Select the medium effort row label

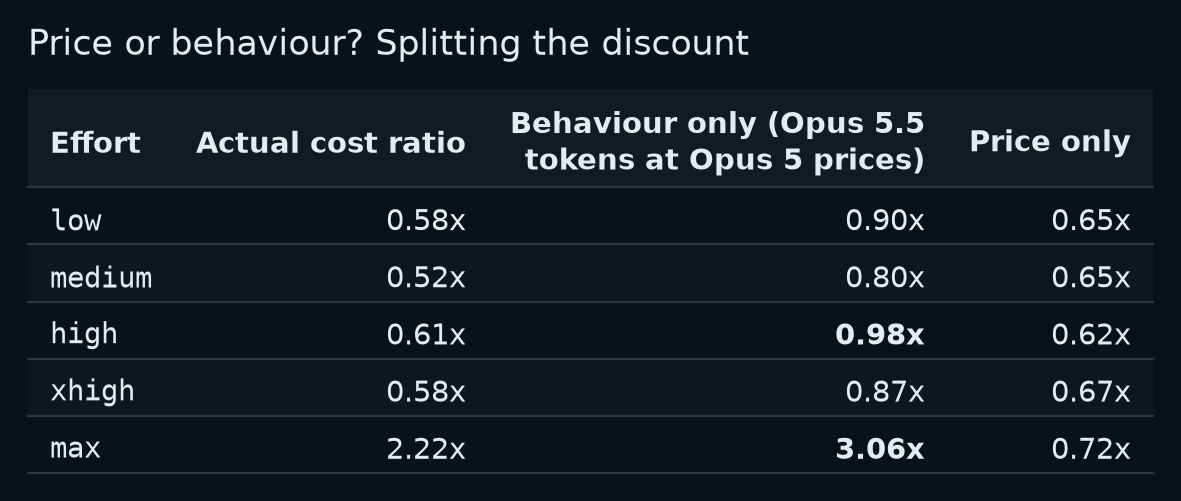point(101,277)
